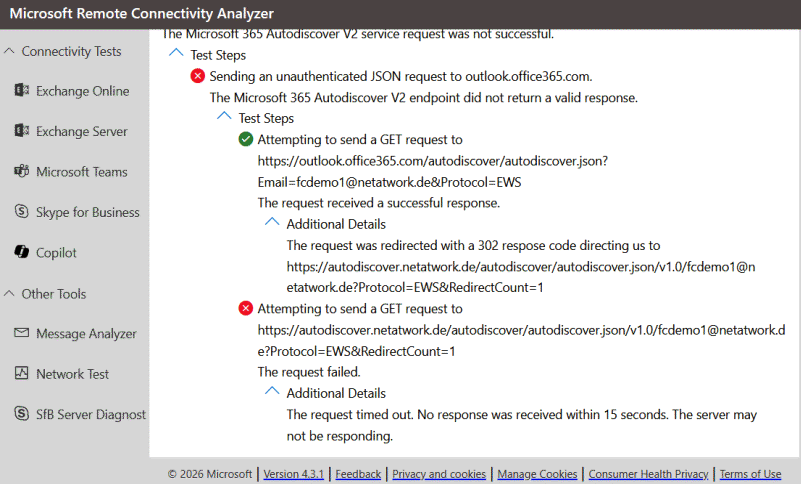
Task: Click the Exchange Online icon in sidebar
Action: [21, 91]
